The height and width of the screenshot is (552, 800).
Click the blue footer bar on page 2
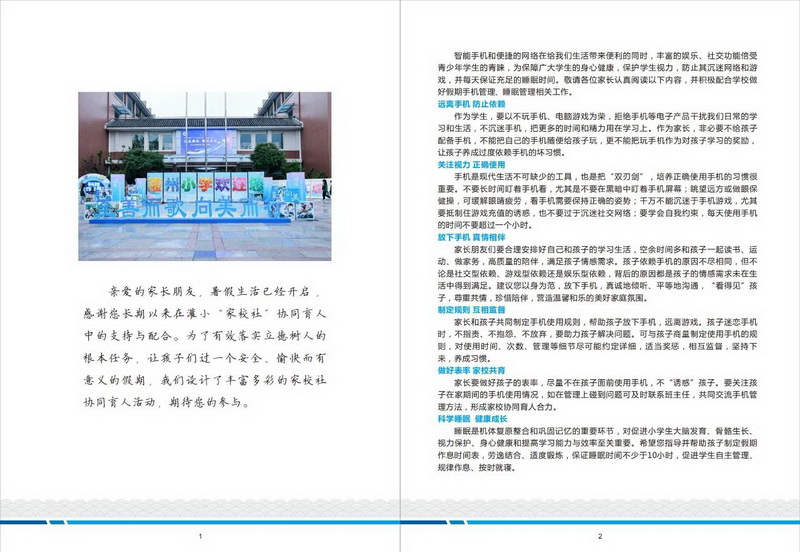coord(599,522)
